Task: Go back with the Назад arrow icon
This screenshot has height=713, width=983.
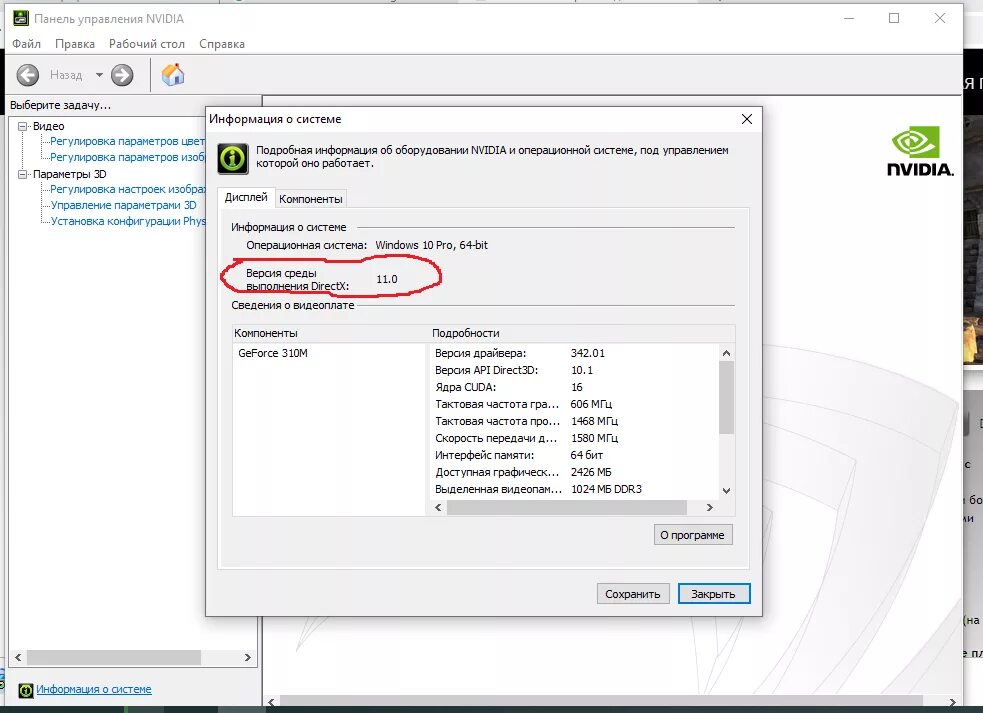Action: point(28,75)
